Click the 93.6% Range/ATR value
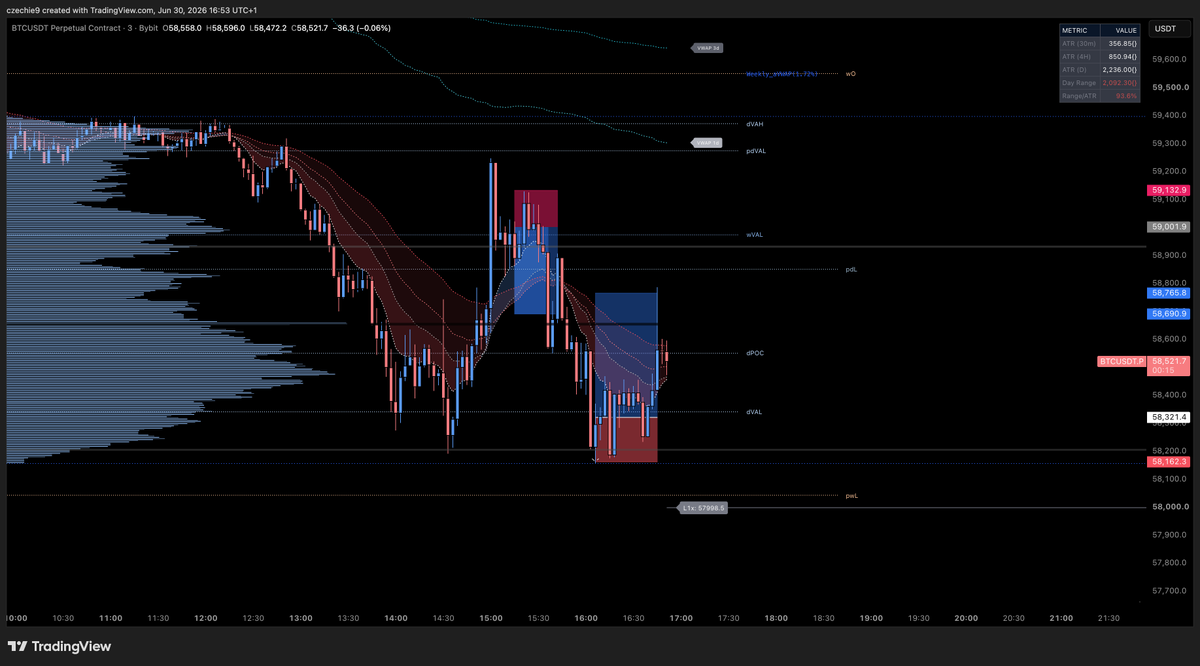Image resolution: width=1200 pixels, height=666 pixels. point(1127,95)
